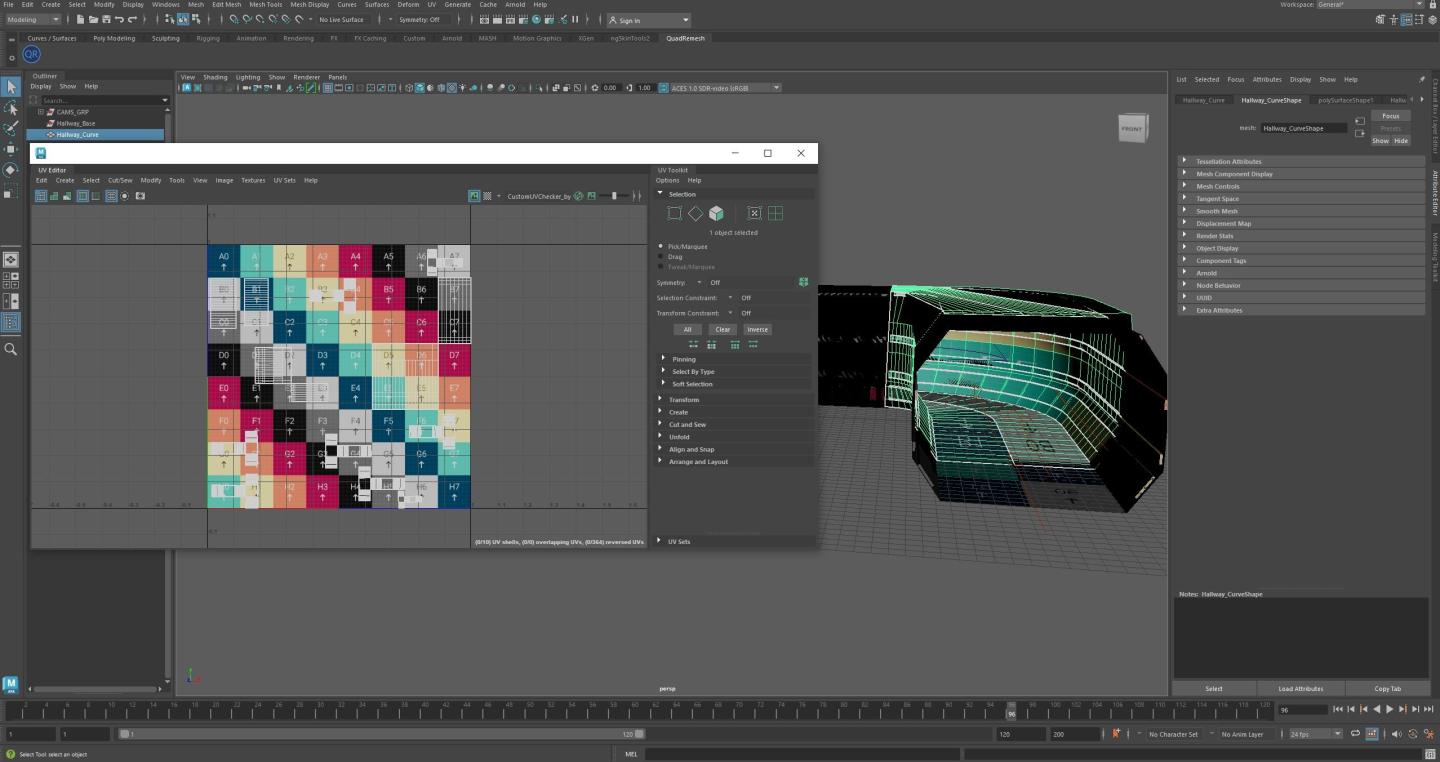The width and height of the screenshot is (1440, 762).
Task: Click the go to input connection icon beside mesh field
Action: [1359, 121]
